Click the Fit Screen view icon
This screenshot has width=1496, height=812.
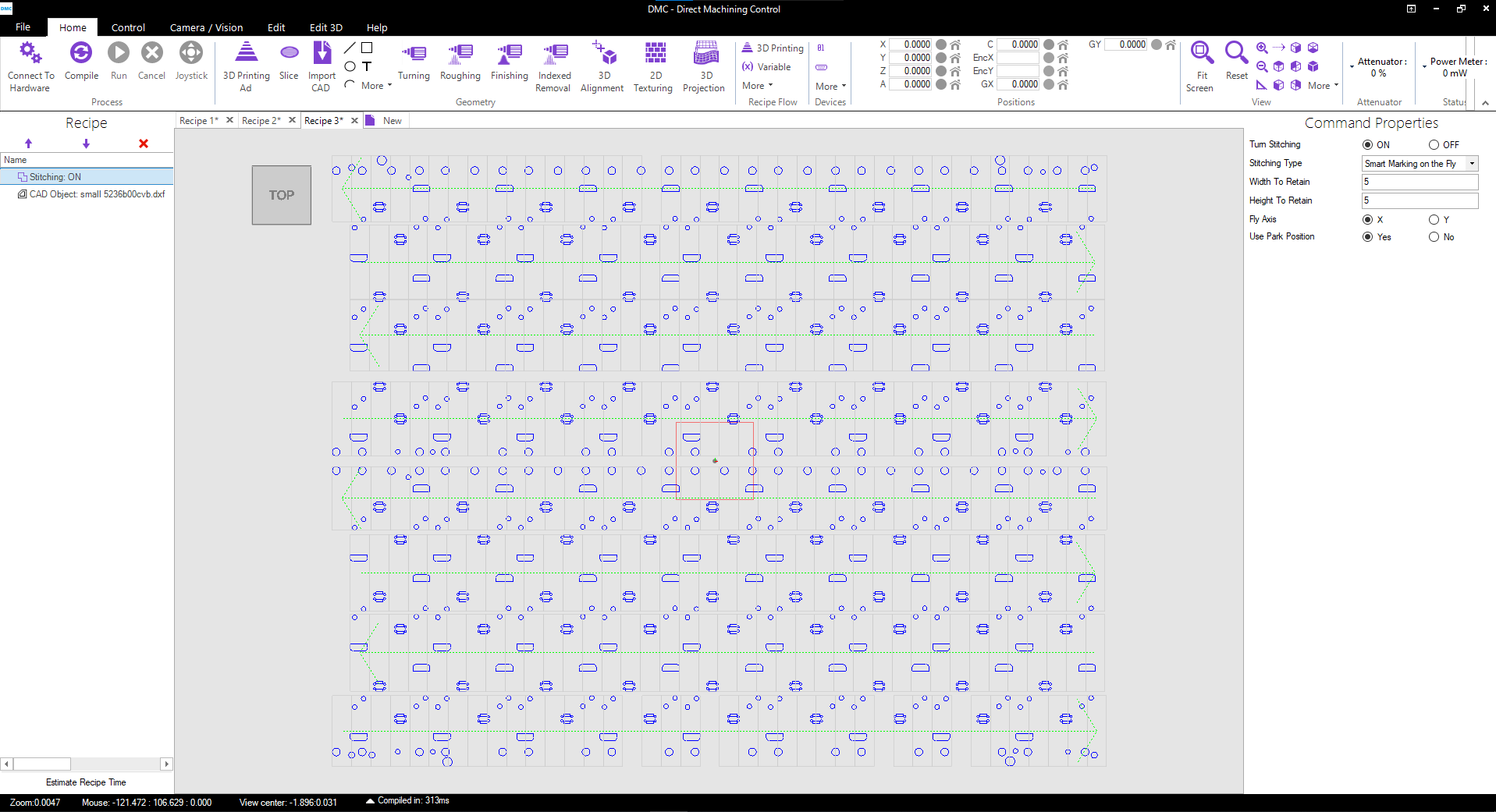pos(1201,54)
